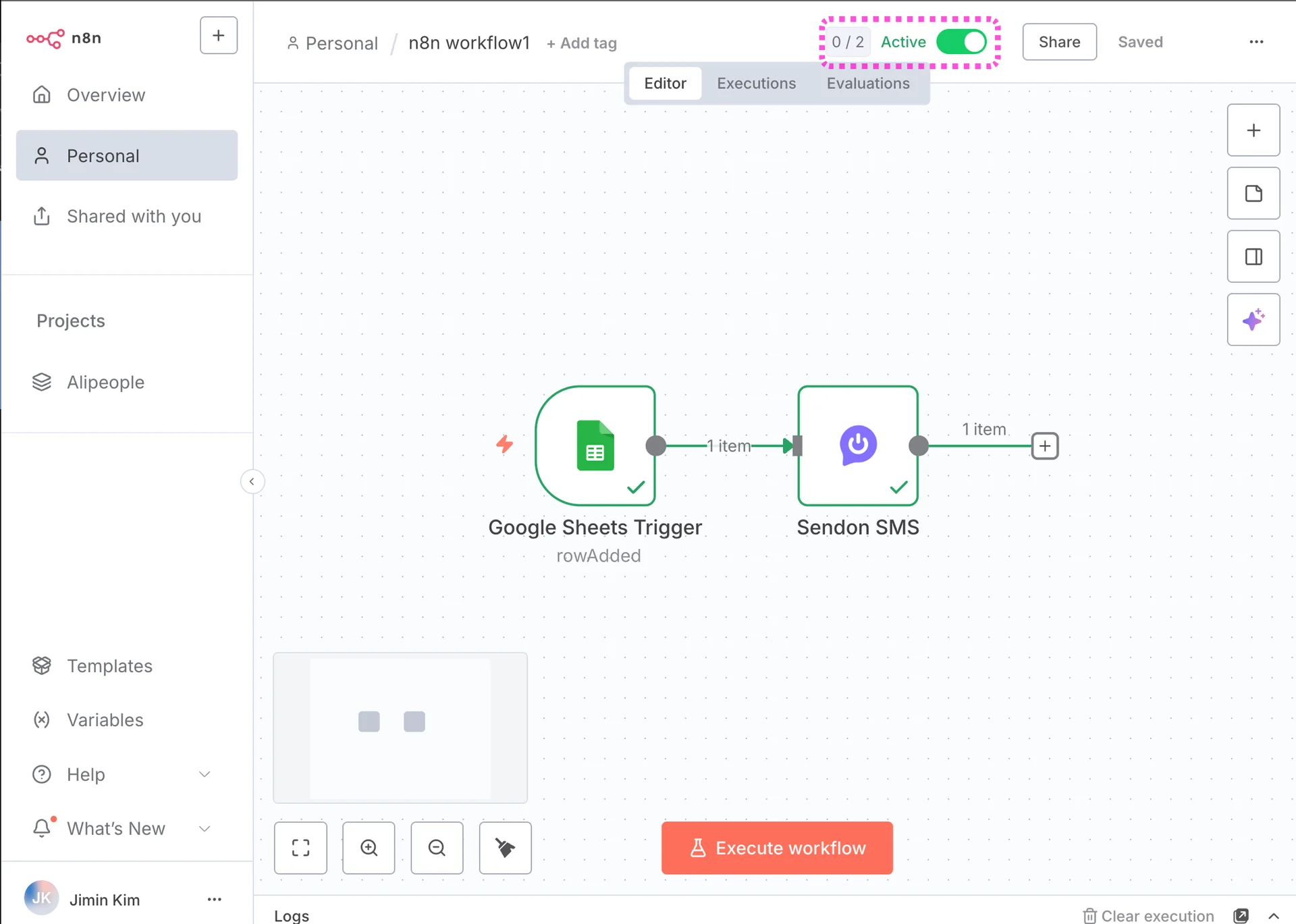Expand the Logs panel
This screenshot has height=924, width=1296.
pos(1273,916)
